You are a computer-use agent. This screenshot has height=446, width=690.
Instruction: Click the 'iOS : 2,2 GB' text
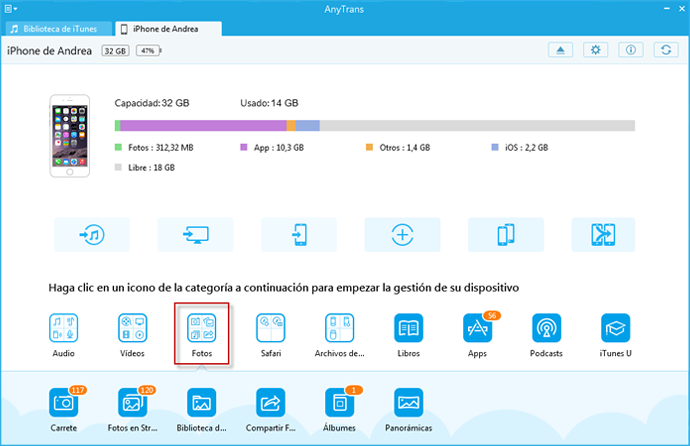click(x=527, y=148)
